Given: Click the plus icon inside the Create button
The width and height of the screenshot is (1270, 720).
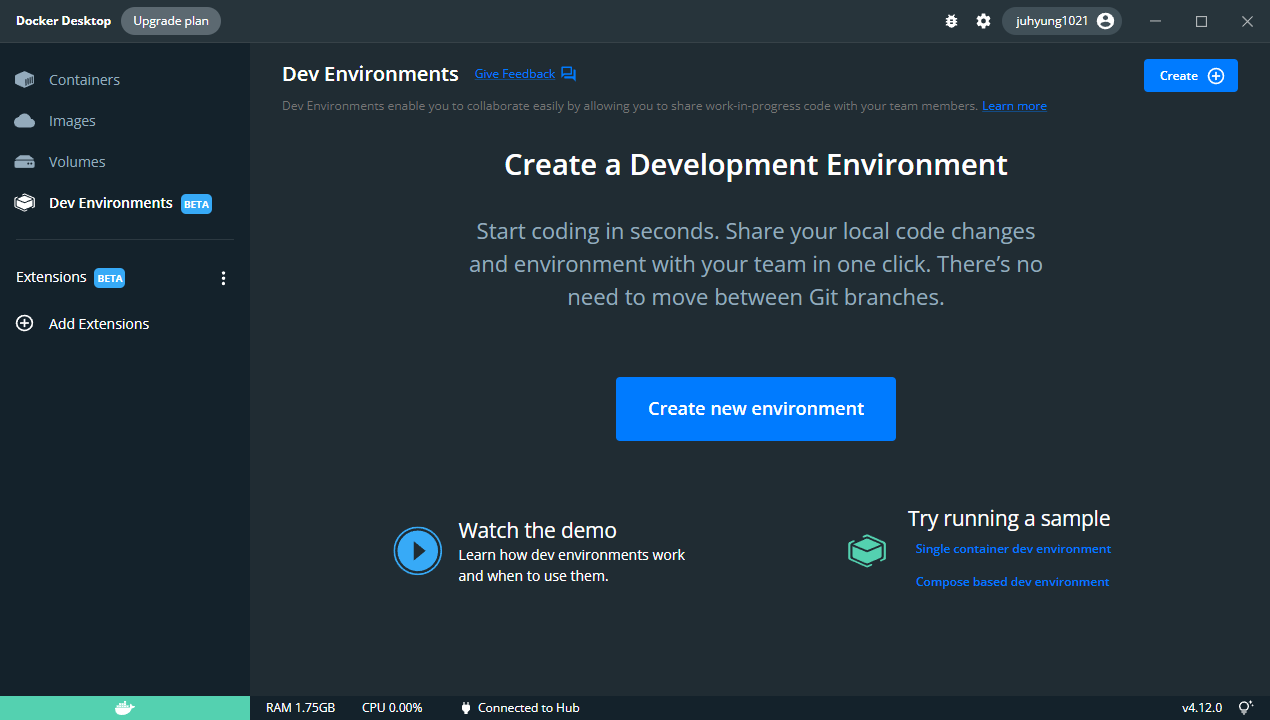Looking at the screenshot, I should (1216, 76).
